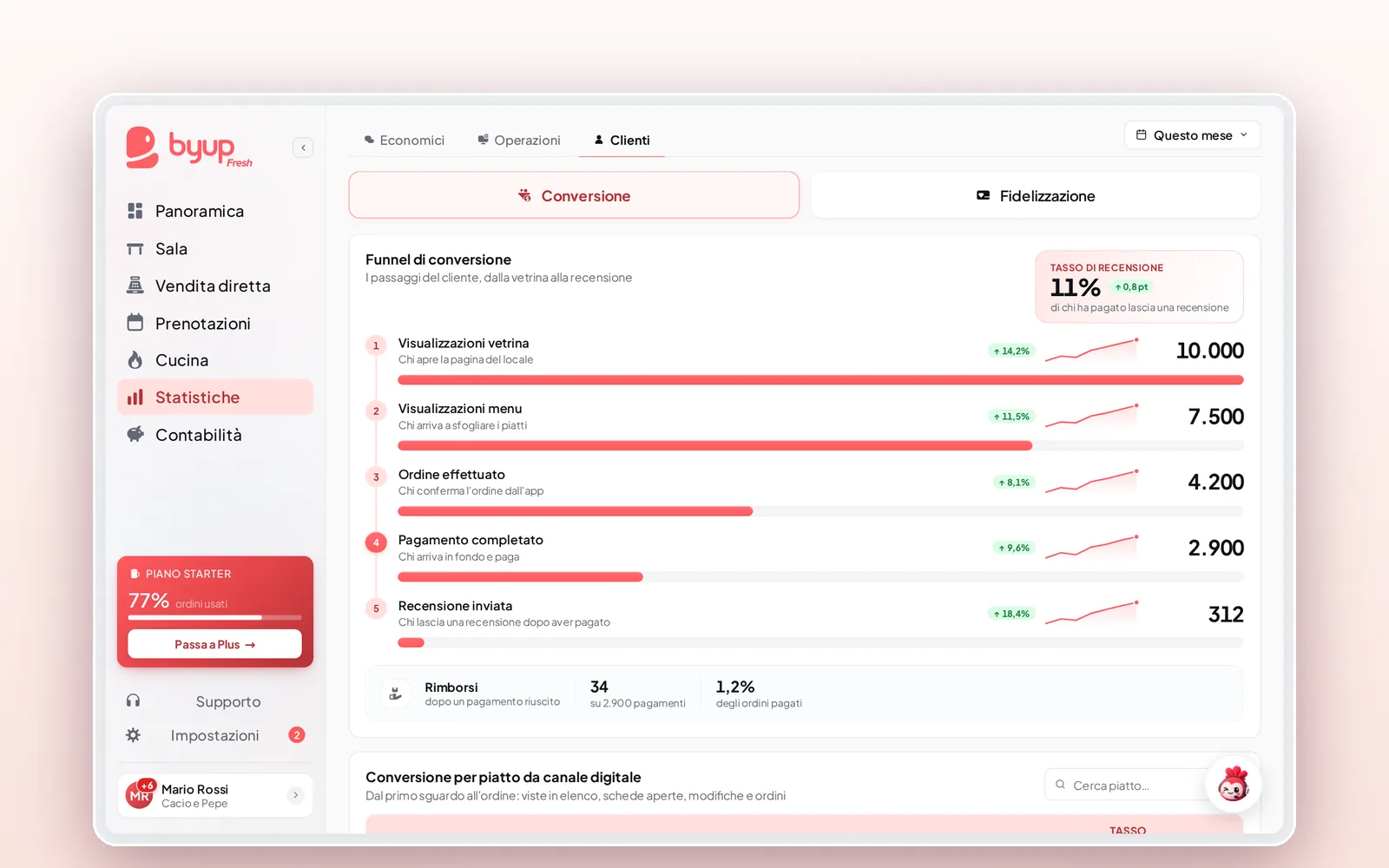Click the 312 reviews value
Image resolution: width=1389 pixels, height=868 pixels.
[1226, 615]
